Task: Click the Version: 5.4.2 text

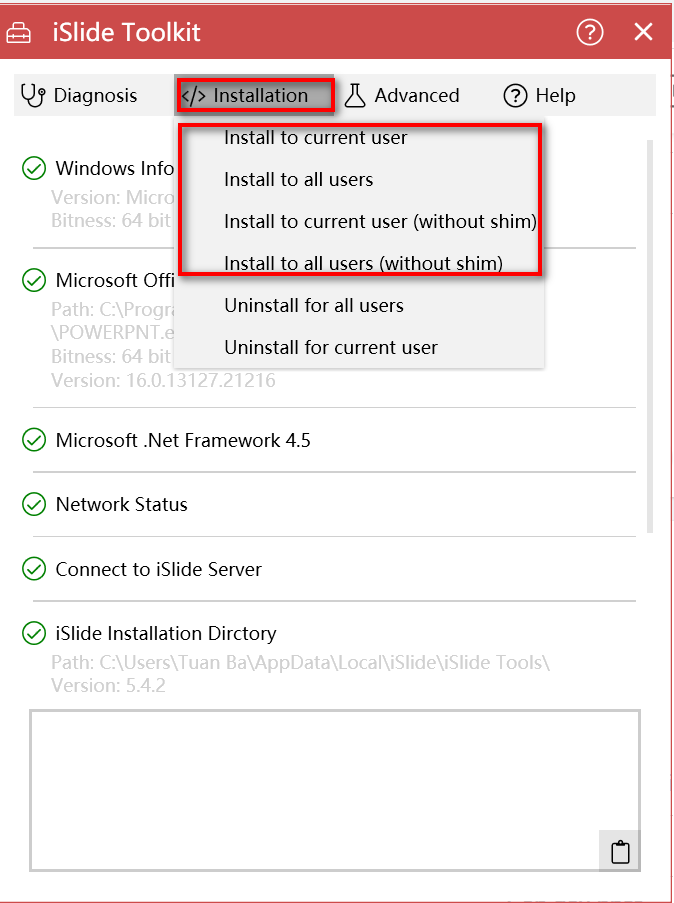Action: 108,686
